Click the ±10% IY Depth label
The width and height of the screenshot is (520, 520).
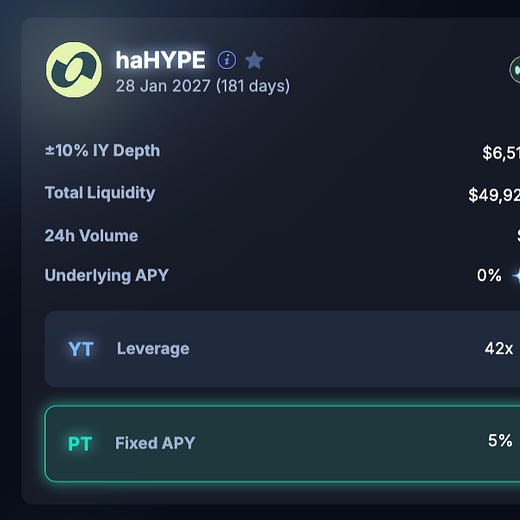[x=102, y=151]
